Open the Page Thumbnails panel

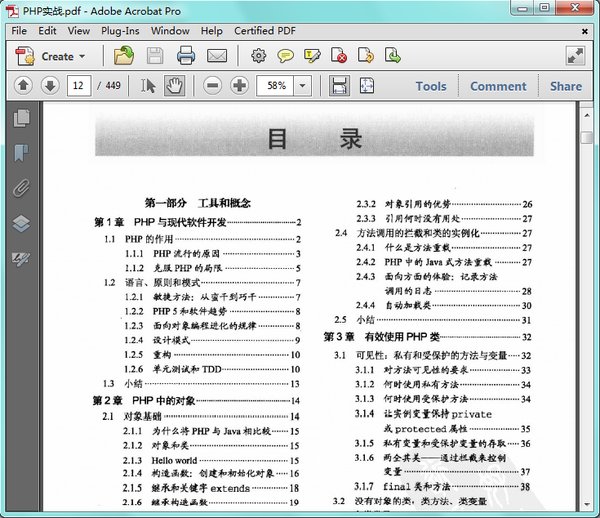point(20,119)
